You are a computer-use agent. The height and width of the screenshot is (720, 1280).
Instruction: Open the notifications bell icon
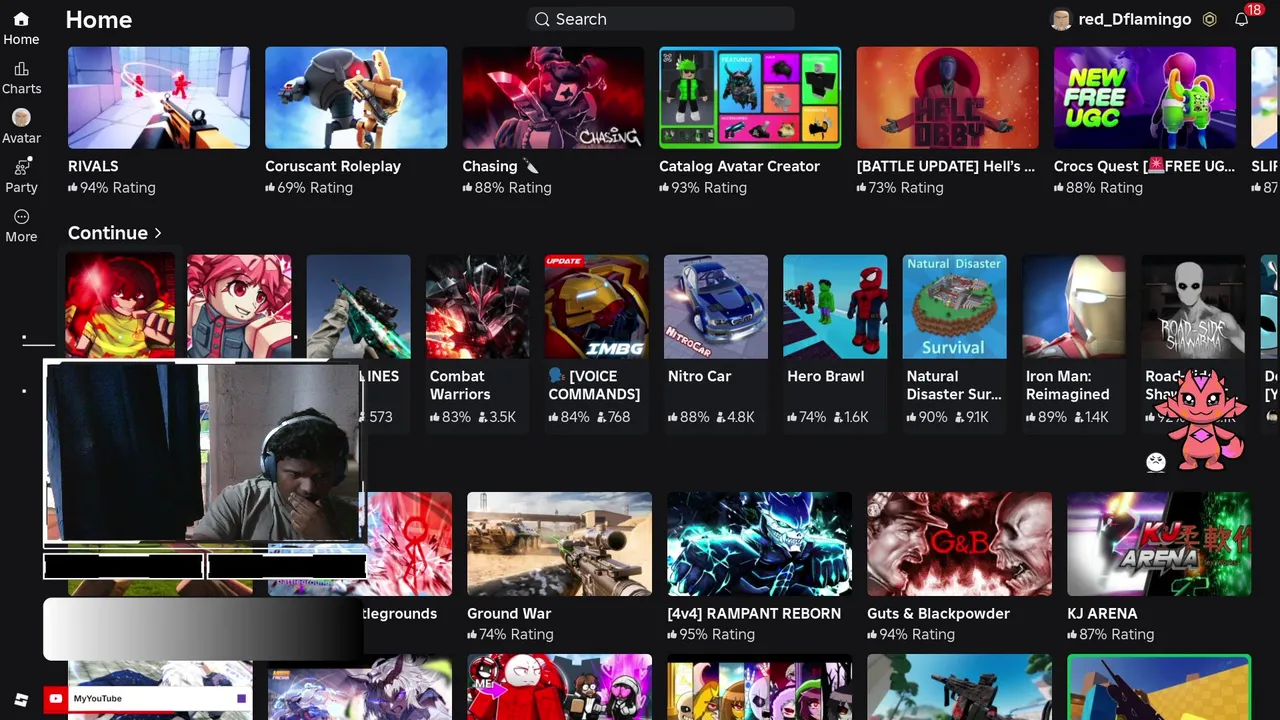click(x=1241, y=19)
